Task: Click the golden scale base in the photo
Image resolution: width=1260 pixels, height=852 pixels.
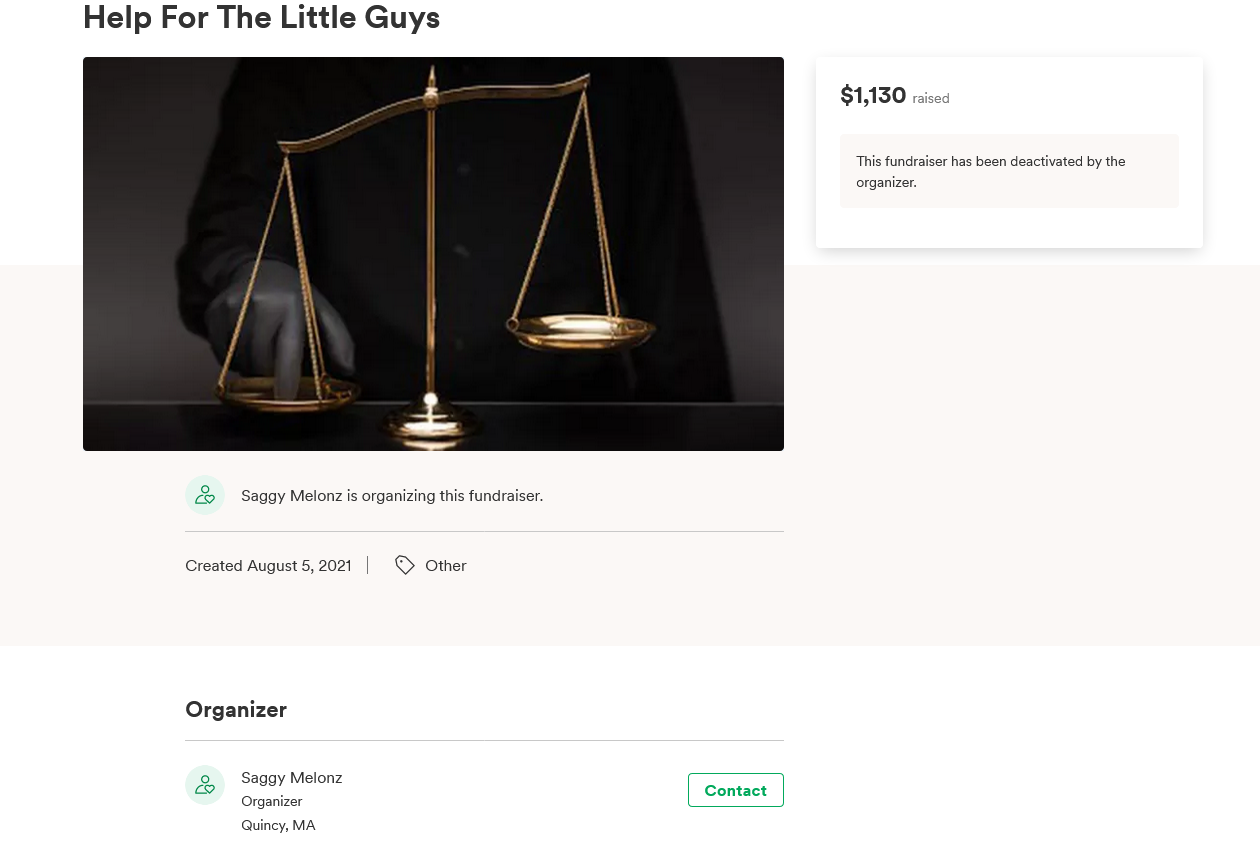Action: 431,420
